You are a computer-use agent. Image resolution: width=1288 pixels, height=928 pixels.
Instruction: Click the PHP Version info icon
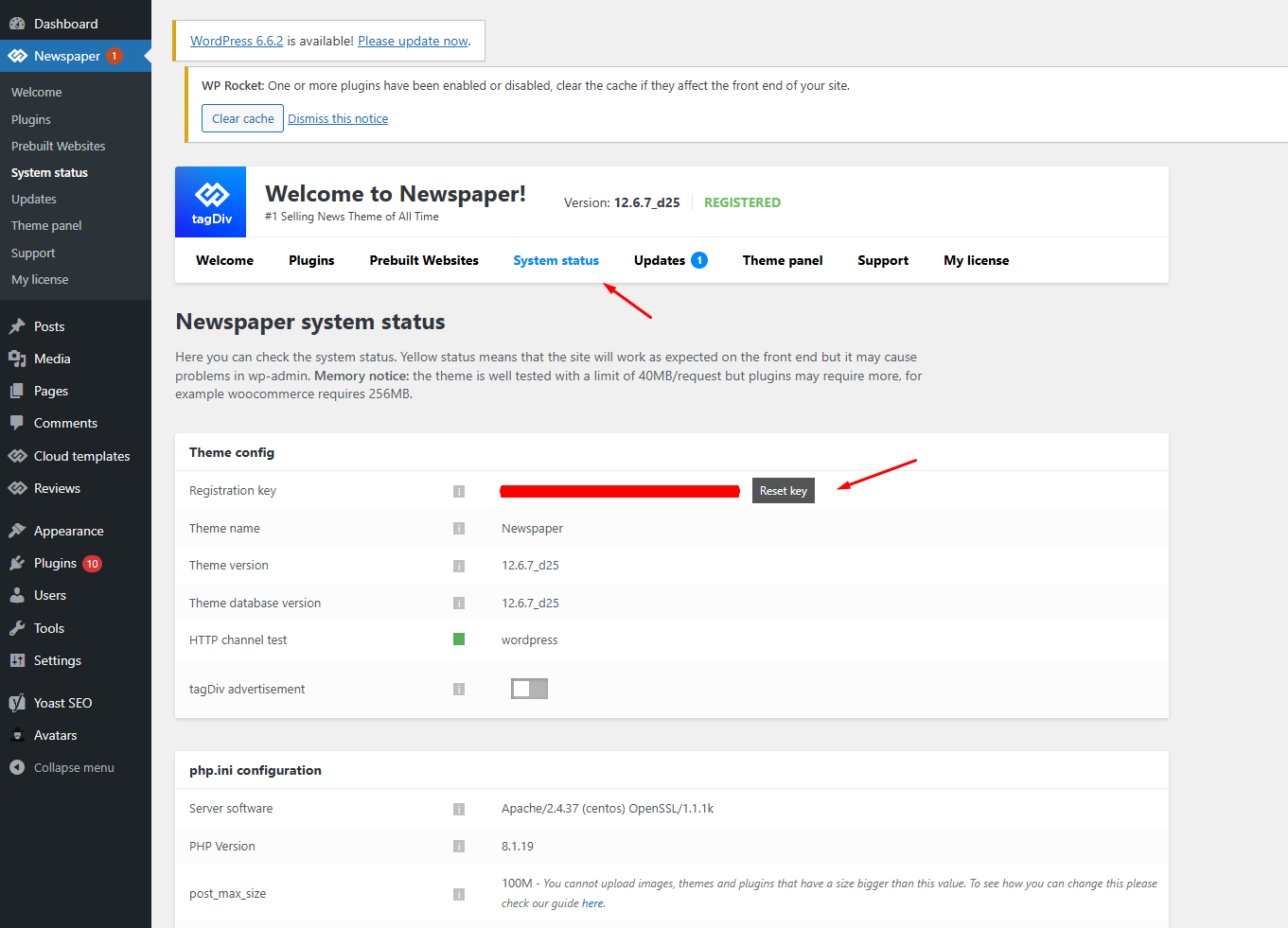pos(459,846)
